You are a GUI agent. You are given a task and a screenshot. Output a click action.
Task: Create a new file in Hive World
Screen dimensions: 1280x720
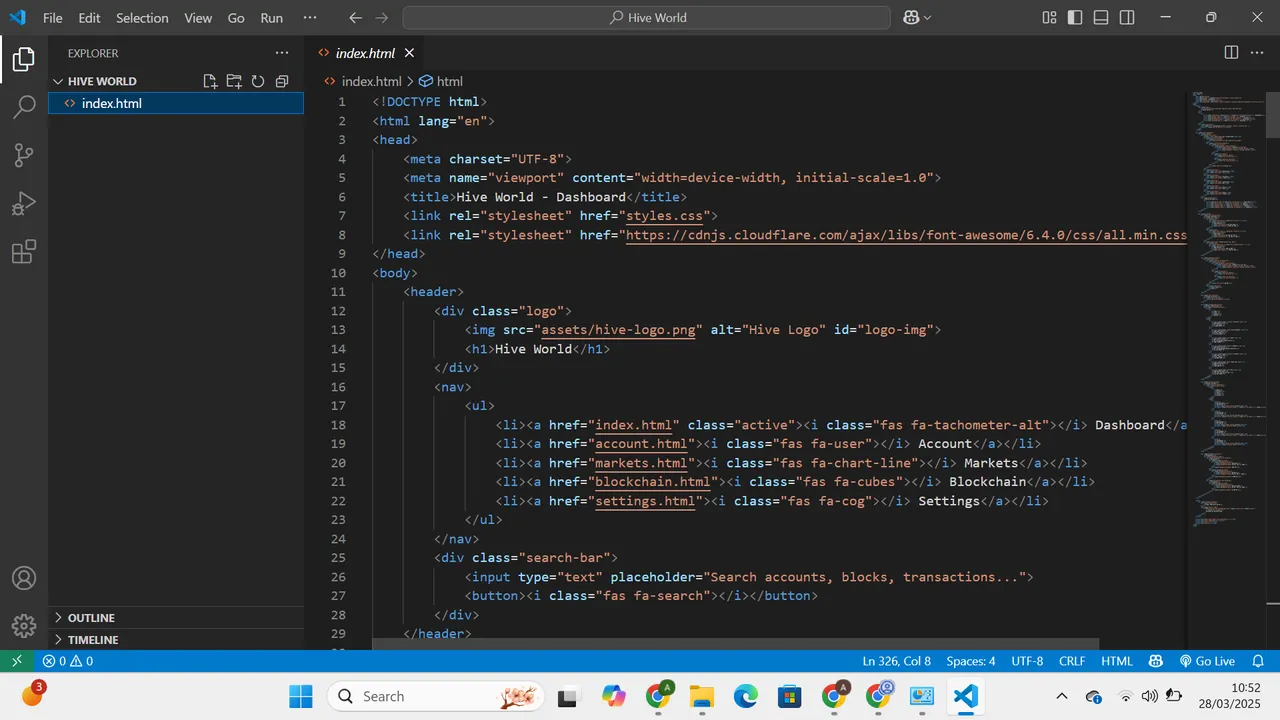coord(210,82)
